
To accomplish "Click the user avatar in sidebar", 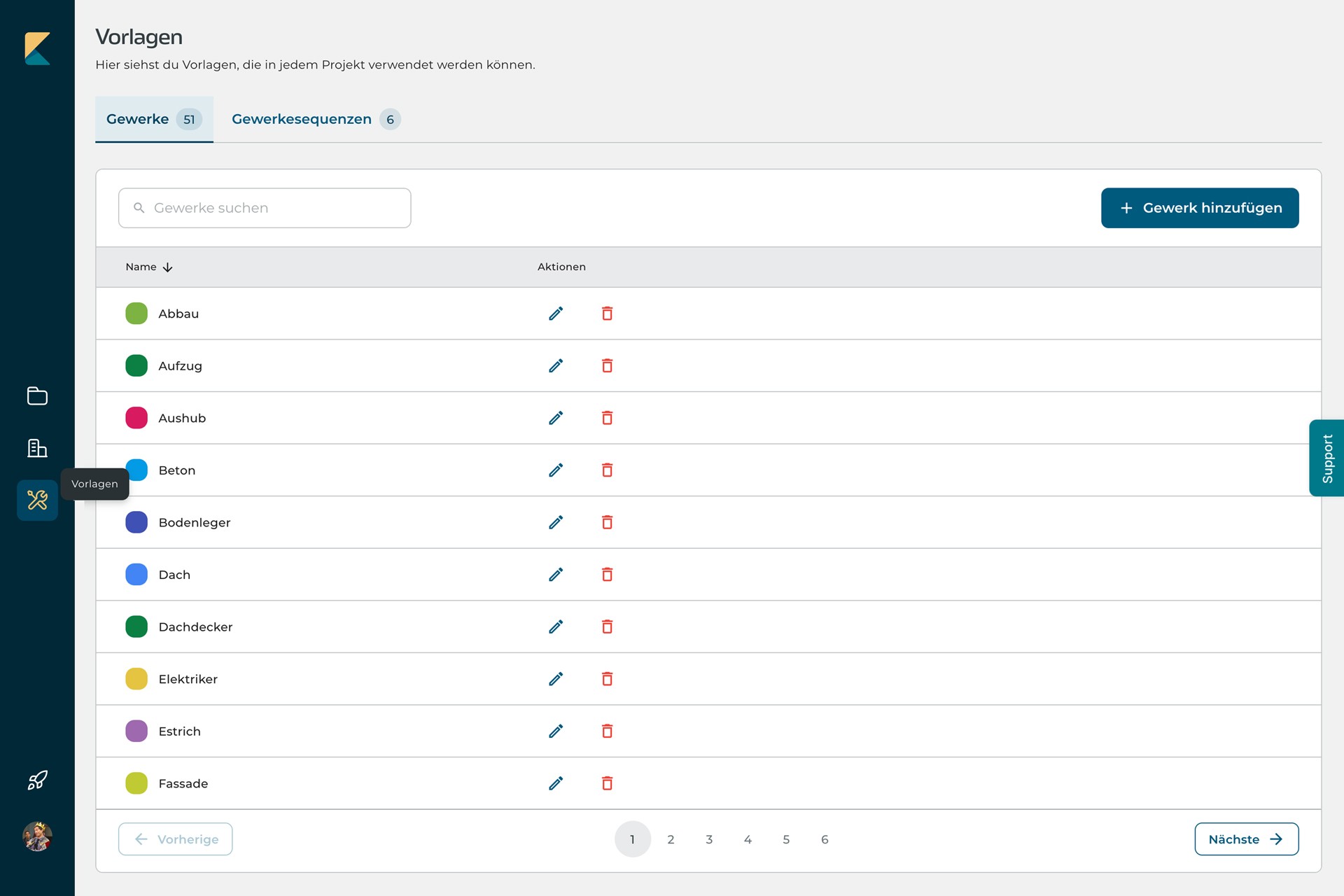I will click(x=37, y=836).
